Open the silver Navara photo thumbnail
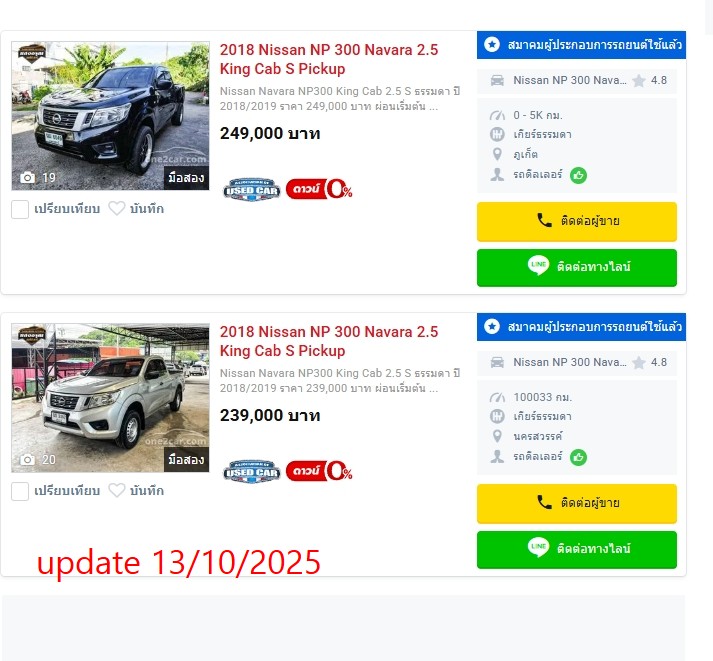 coord(110,398)
